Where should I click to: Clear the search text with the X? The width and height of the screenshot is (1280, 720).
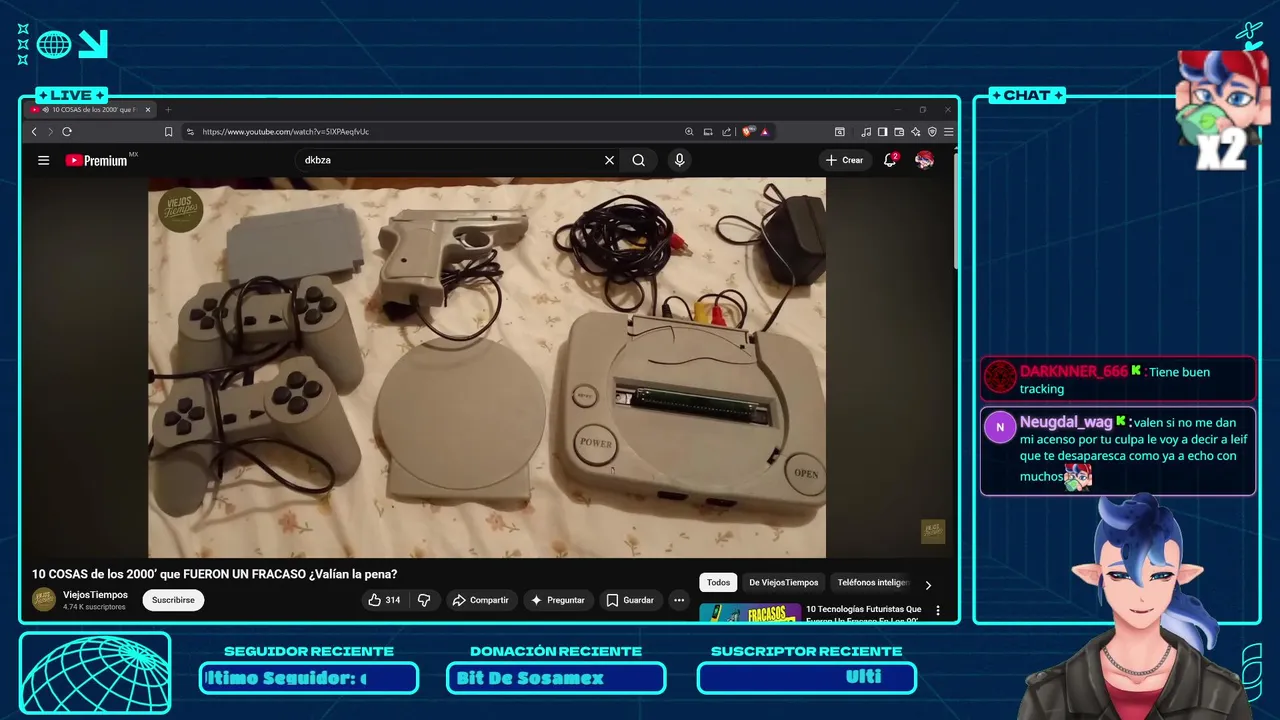tap(609, 160)
